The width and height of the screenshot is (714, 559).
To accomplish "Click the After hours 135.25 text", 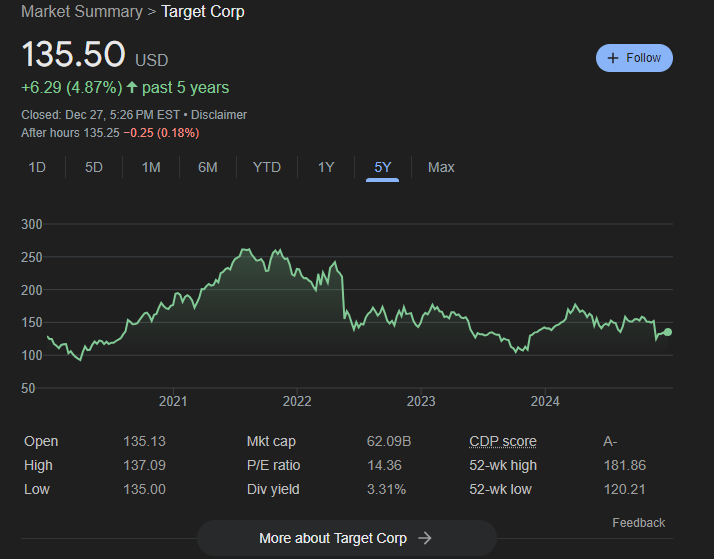I will coord(70,133).
